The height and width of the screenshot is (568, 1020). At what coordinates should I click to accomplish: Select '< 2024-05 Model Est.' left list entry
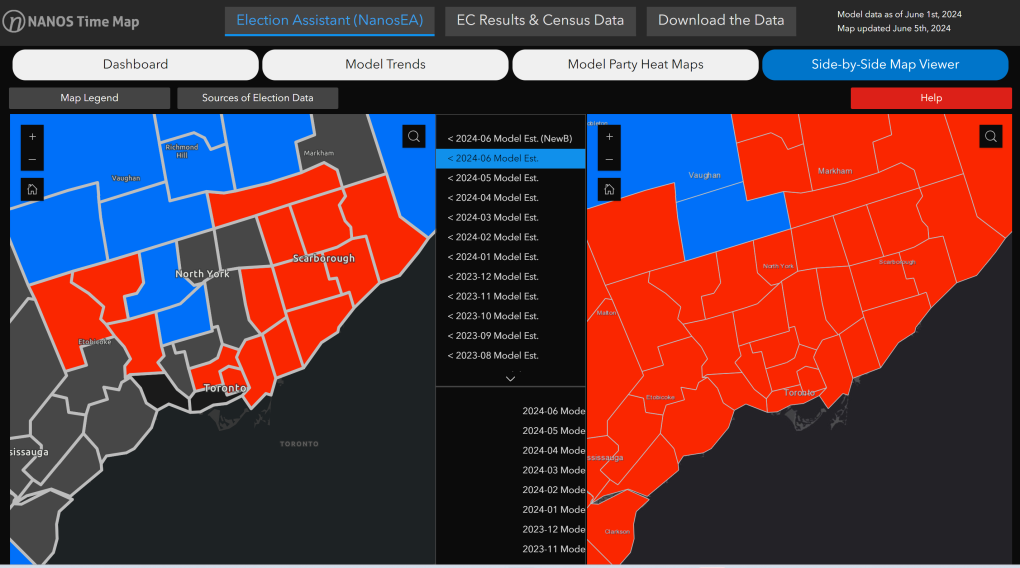pos(511,178)
